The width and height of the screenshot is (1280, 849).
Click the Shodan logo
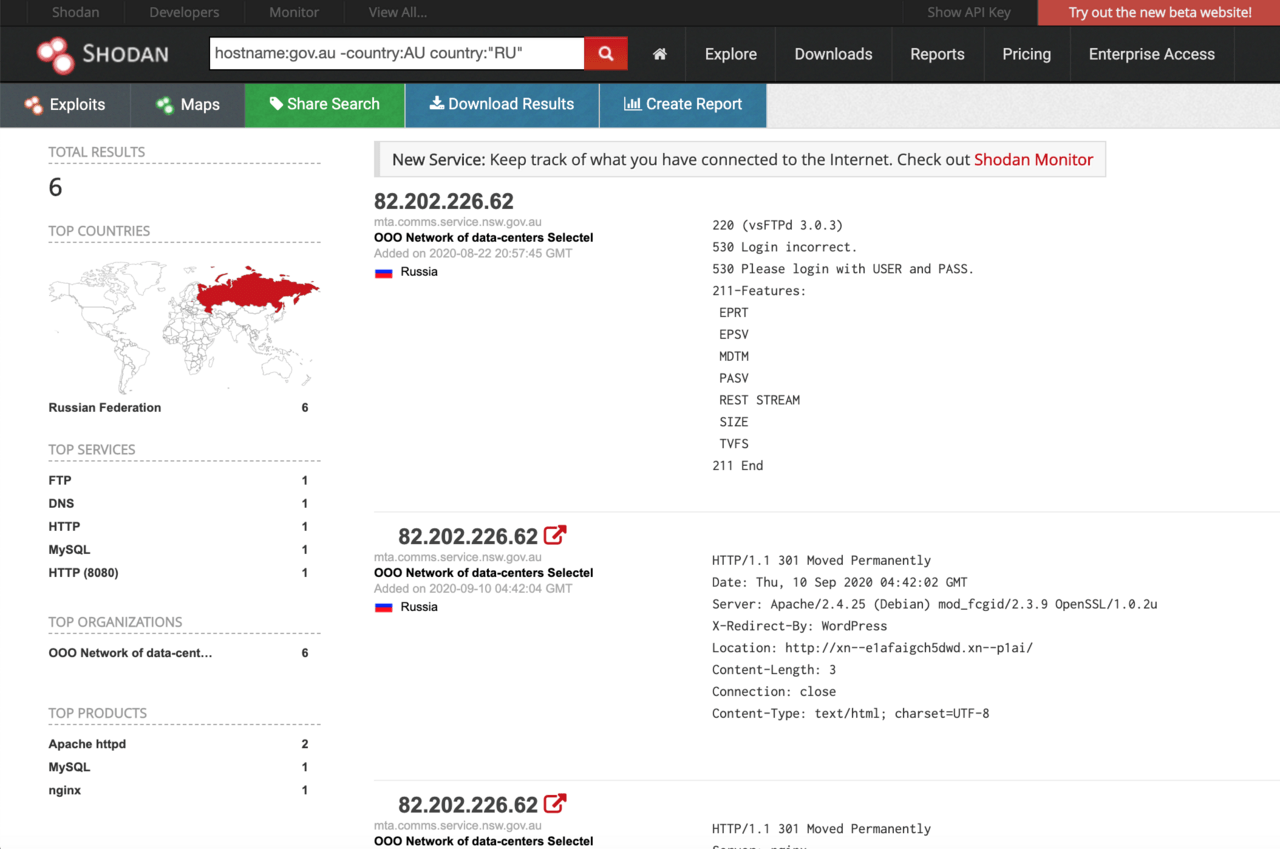102,55
